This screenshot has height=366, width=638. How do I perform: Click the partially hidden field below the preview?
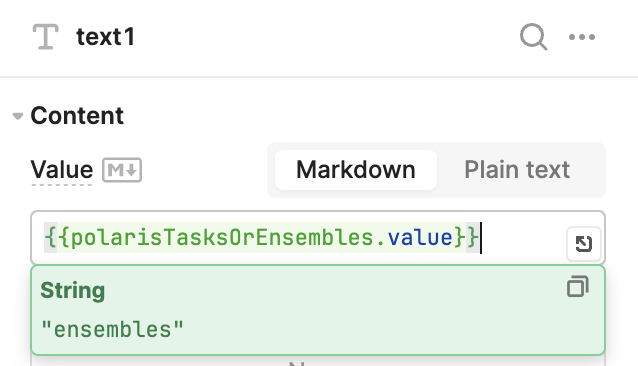click(x=318, y=361)
